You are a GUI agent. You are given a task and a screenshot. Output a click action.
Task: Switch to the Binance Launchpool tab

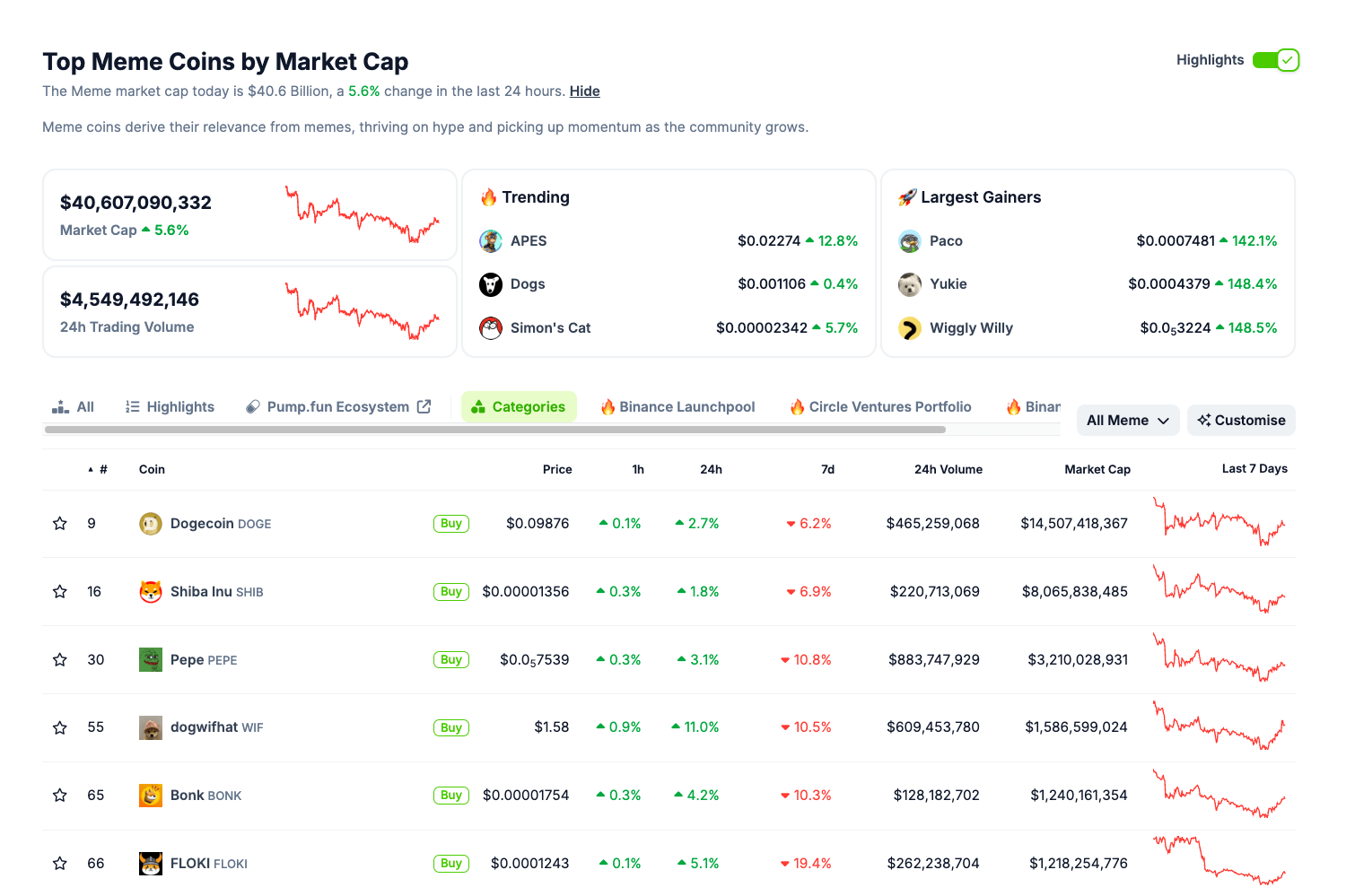pos(677,407)
